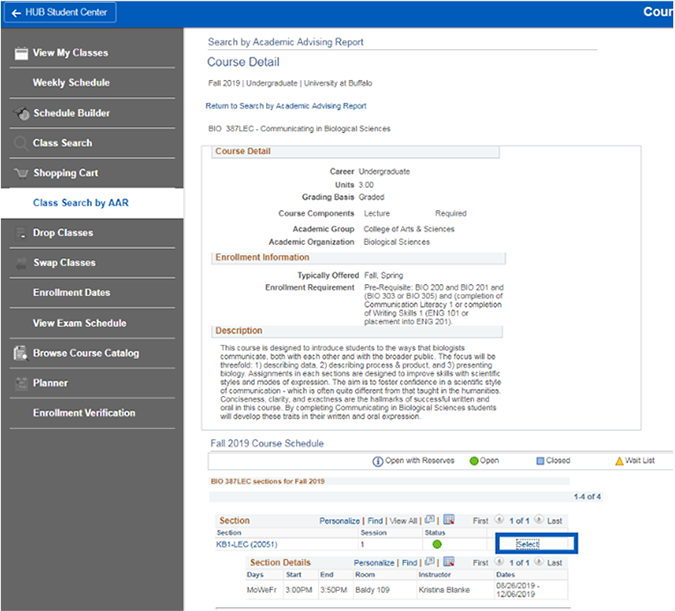Click the Schedule Builder icon in the sidebar
This screenshot has width=675, height=611.
(21, 113)
